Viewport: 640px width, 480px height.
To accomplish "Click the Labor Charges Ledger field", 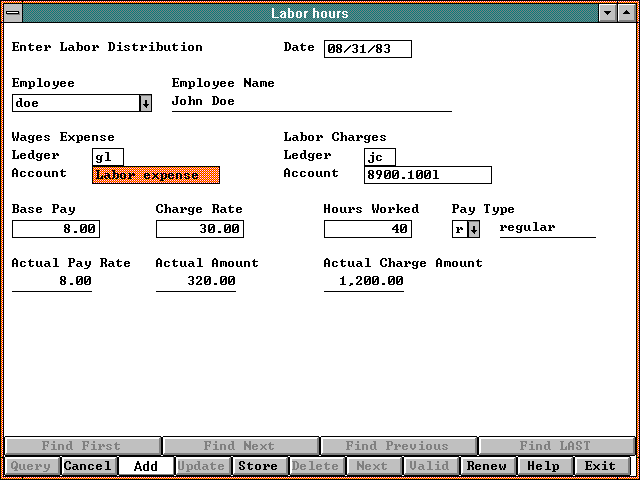I will (380, 157).
